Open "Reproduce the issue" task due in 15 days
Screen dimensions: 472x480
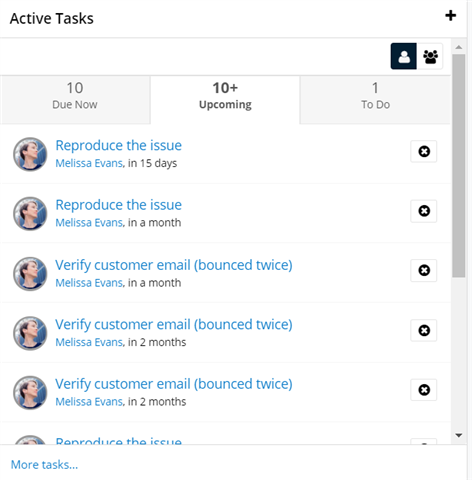(x=118, y=145)
